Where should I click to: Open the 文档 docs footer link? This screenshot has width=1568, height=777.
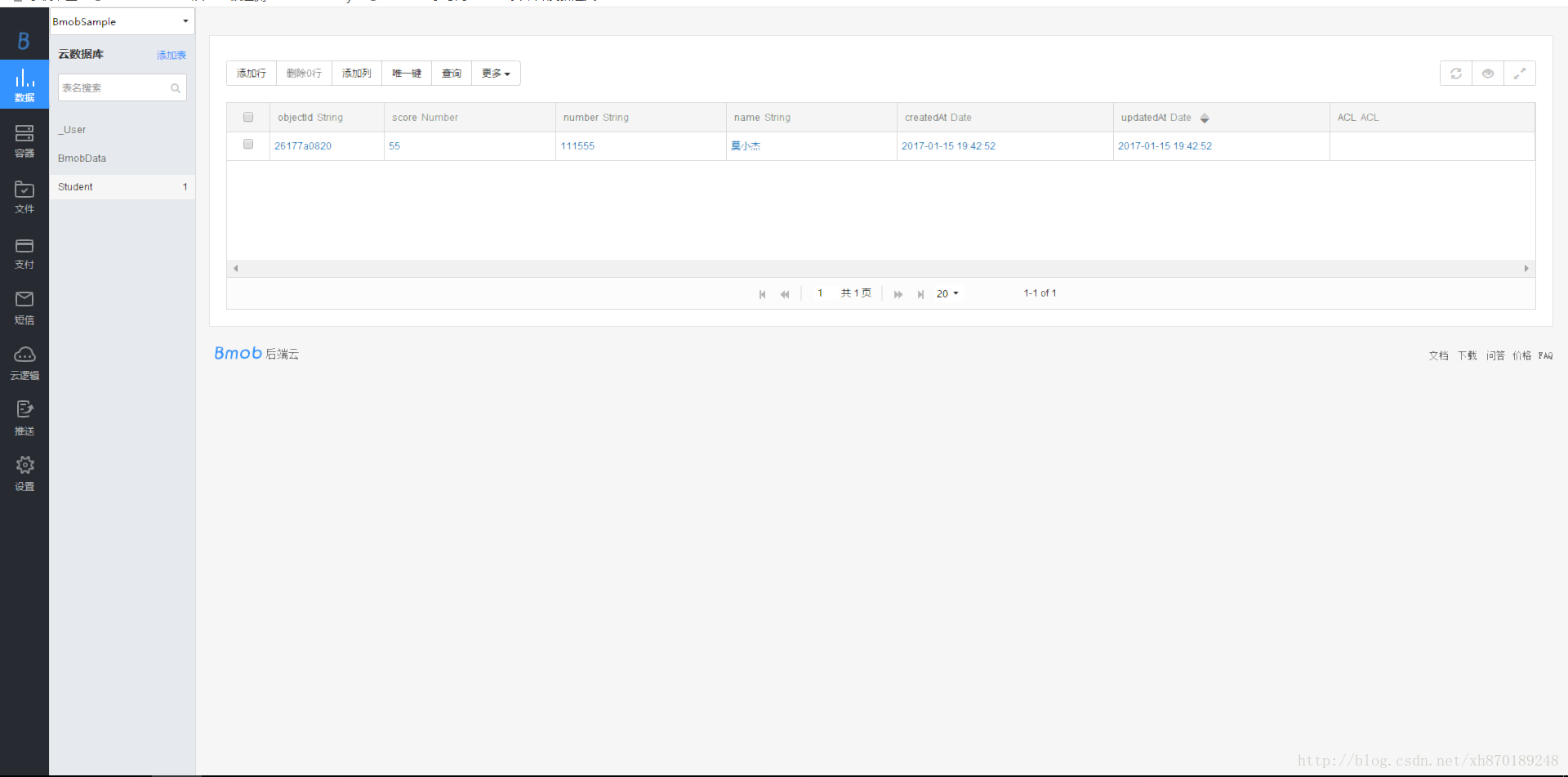point(1439,355)
